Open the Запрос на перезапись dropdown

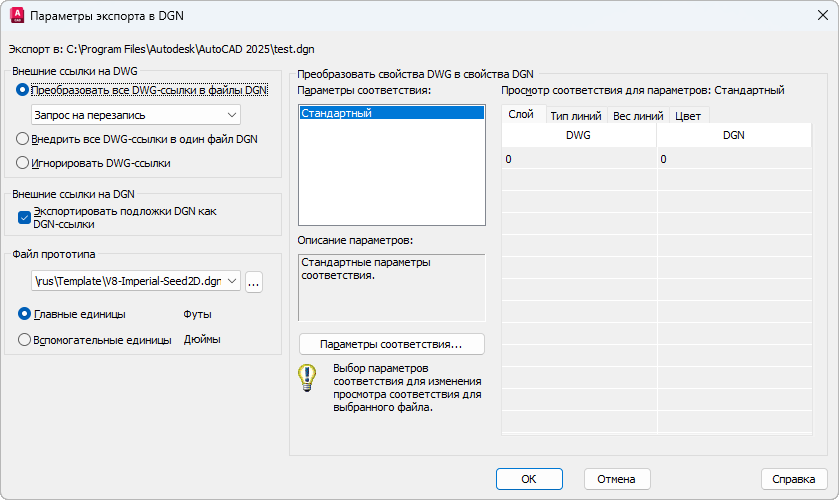pyautogui.click(x=136, y=115)
